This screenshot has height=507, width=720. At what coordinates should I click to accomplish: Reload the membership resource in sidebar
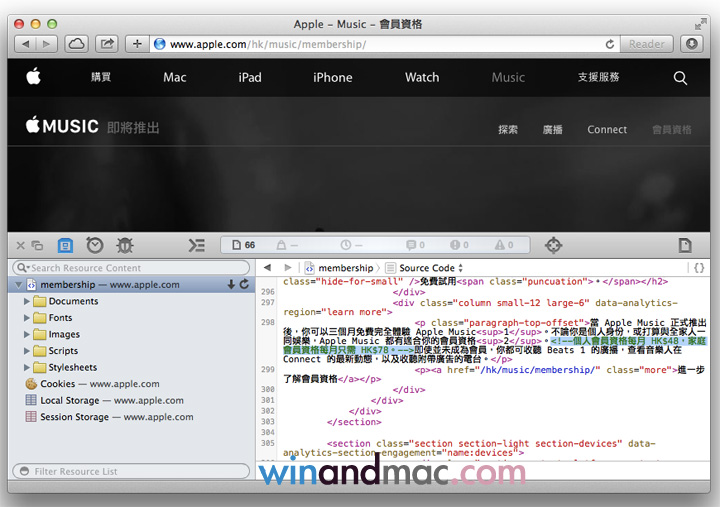pos(244,285)
